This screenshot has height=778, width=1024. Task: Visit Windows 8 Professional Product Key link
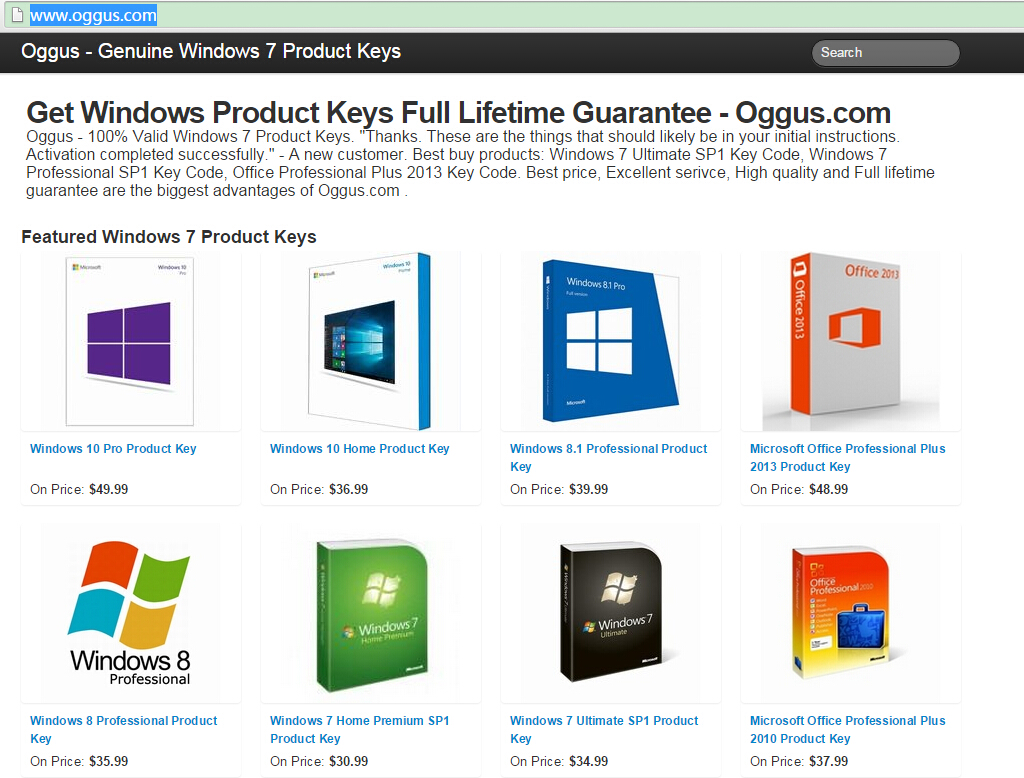[123, 729]
